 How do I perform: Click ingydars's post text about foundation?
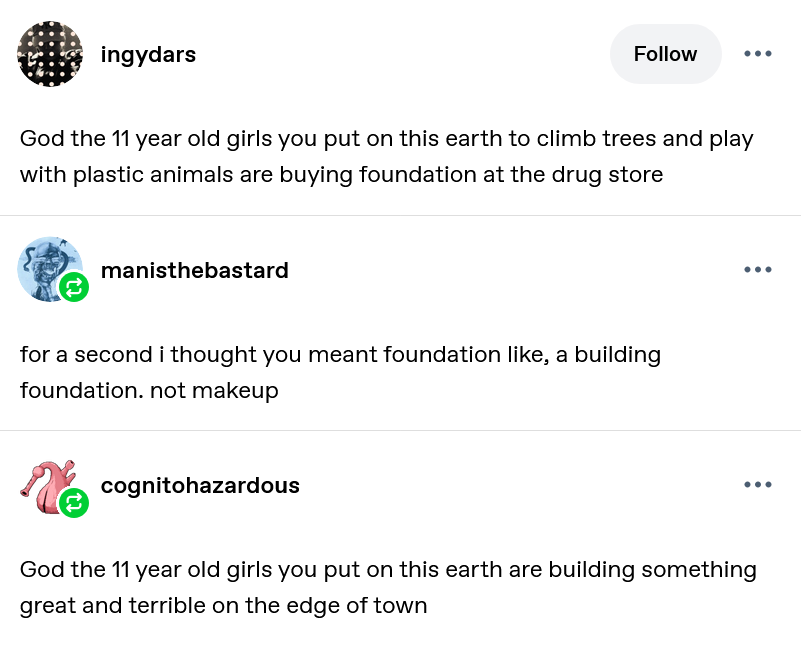pos(386,156)
